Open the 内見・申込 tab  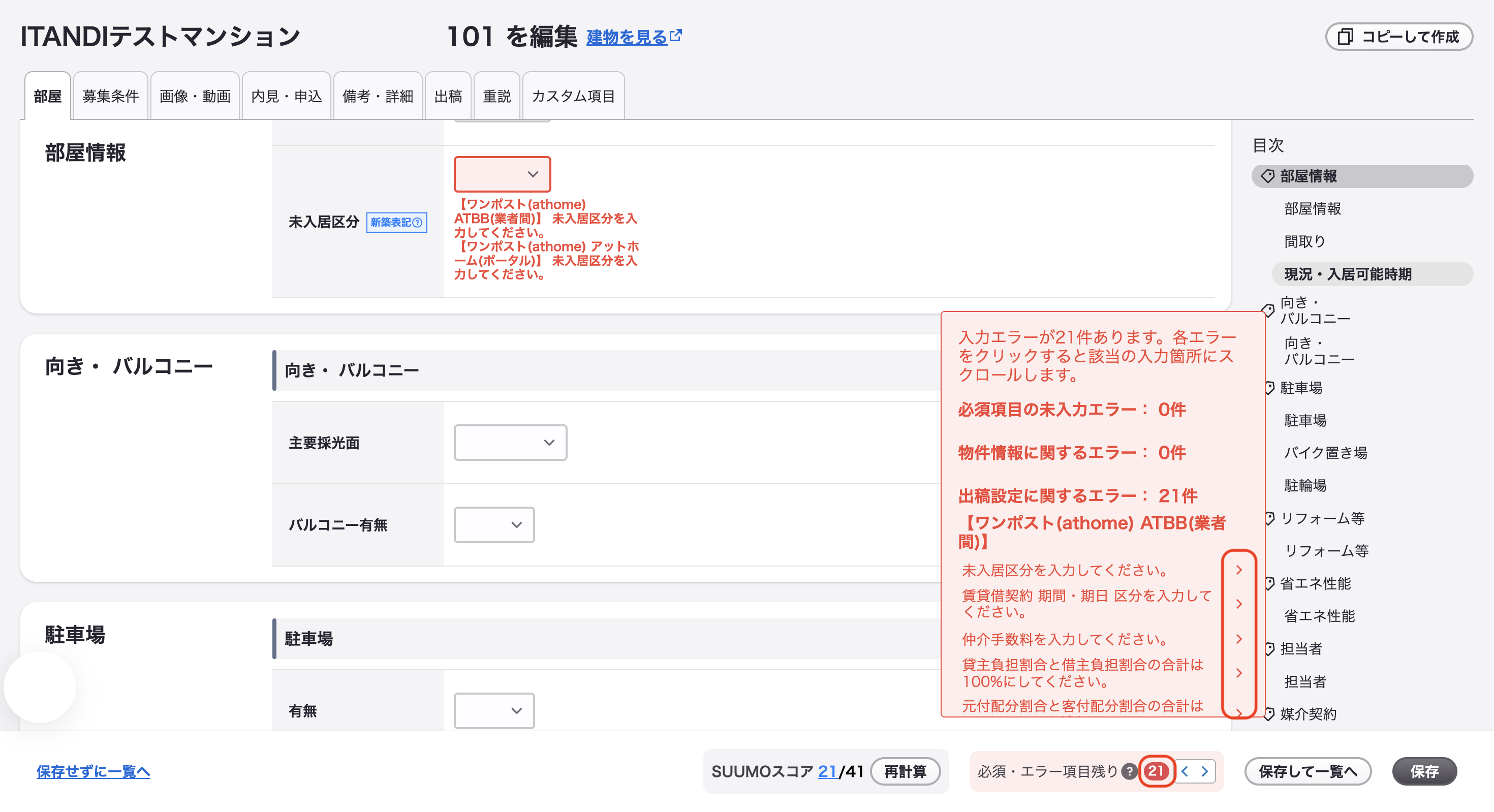287,96
